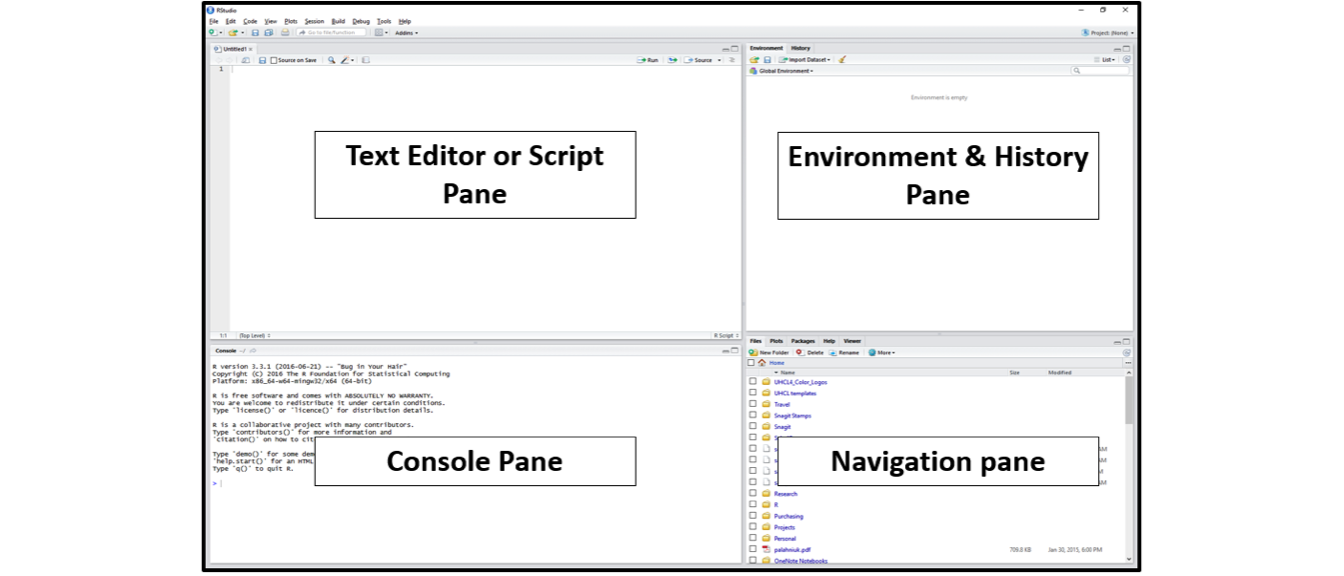Screen dimensions: 1344x576
Task: Check the box next to UHCL4_Color_Logos
Action: [x=752, y=382]
